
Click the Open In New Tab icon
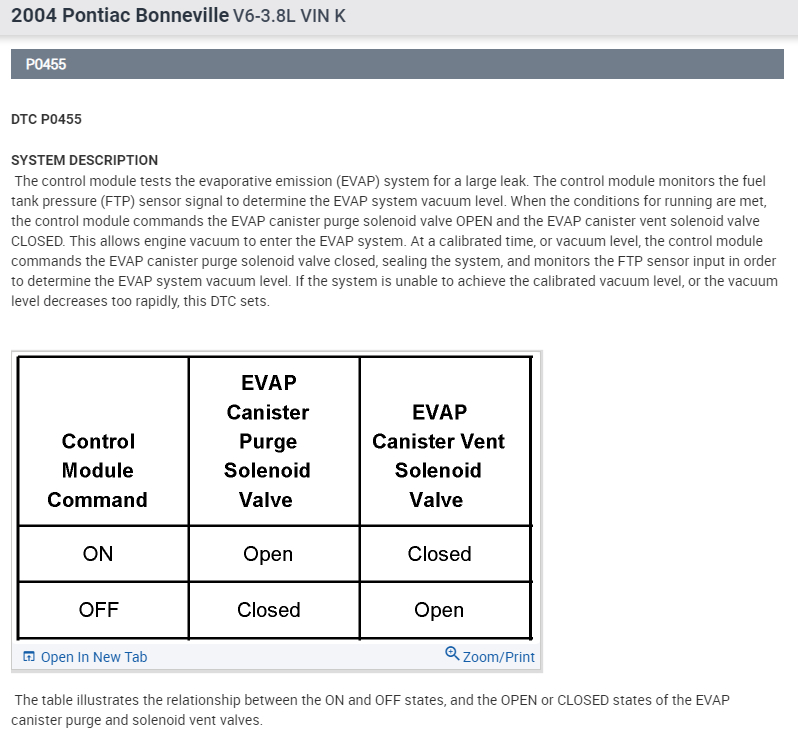click(29, 657)
